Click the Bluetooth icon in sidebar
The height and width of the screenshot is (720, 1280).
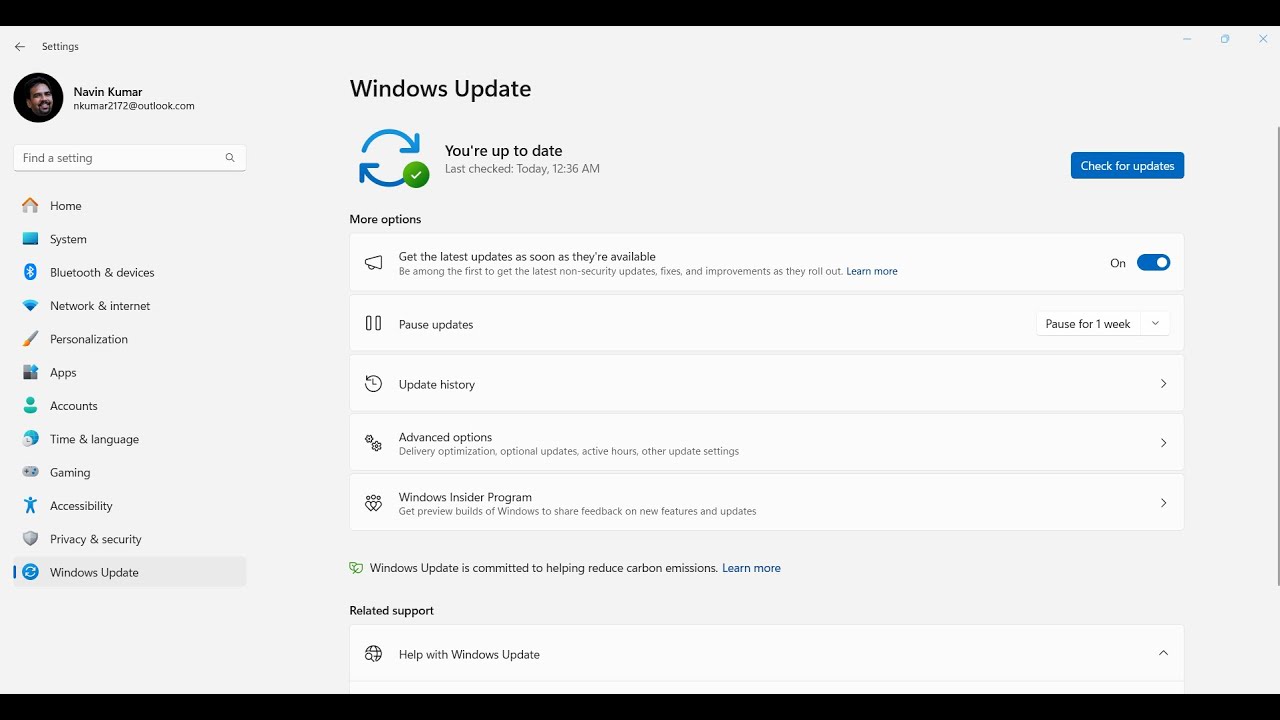30,272
